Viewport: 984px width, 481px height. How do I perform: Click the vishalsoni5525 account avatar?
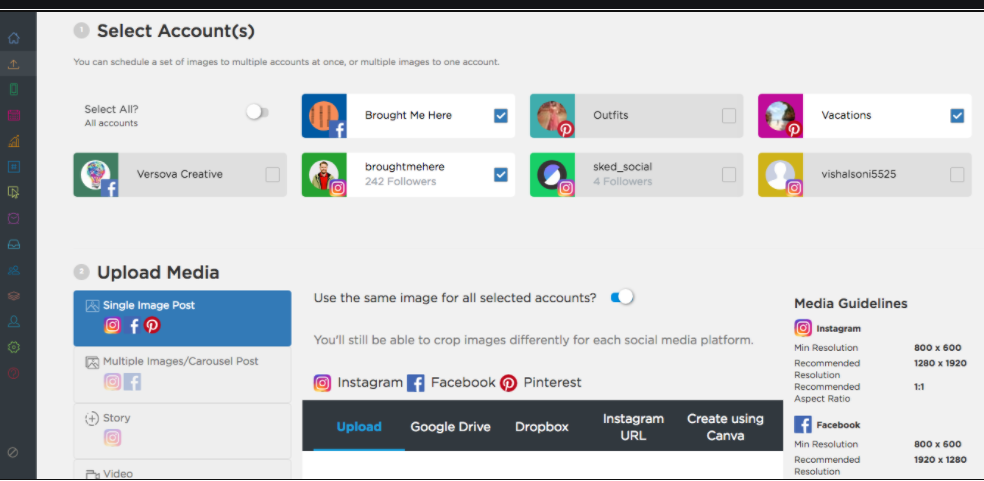point(780,175)
